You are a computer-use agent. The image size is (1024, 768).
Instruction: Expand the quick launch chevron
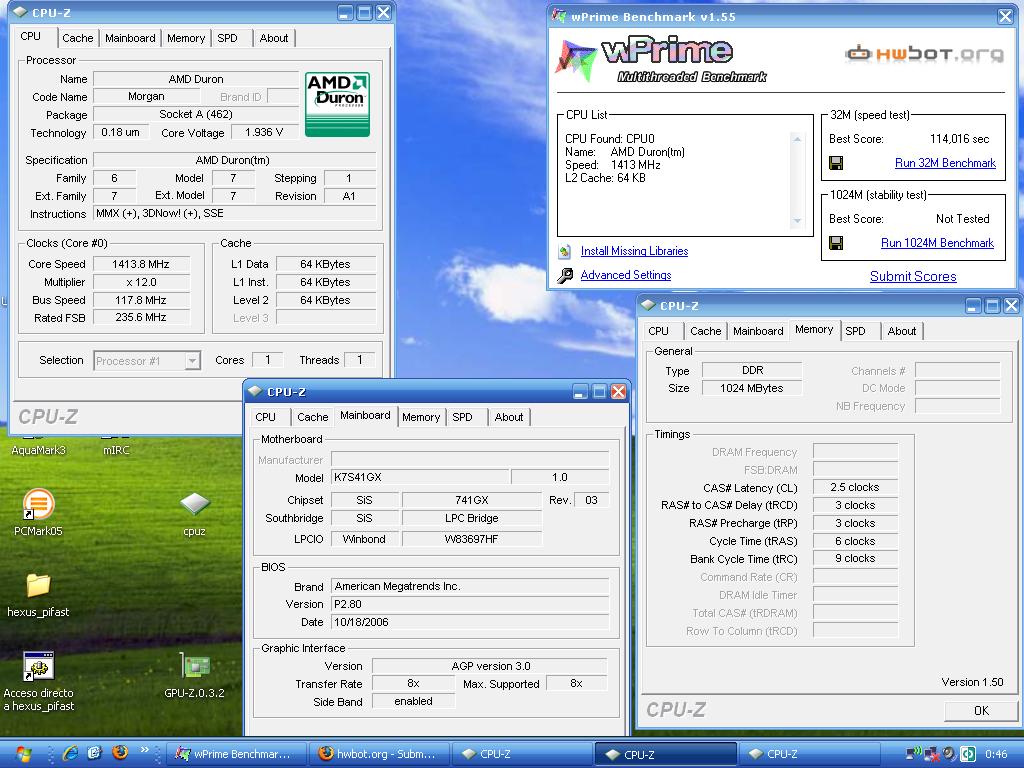coord(144,750)
